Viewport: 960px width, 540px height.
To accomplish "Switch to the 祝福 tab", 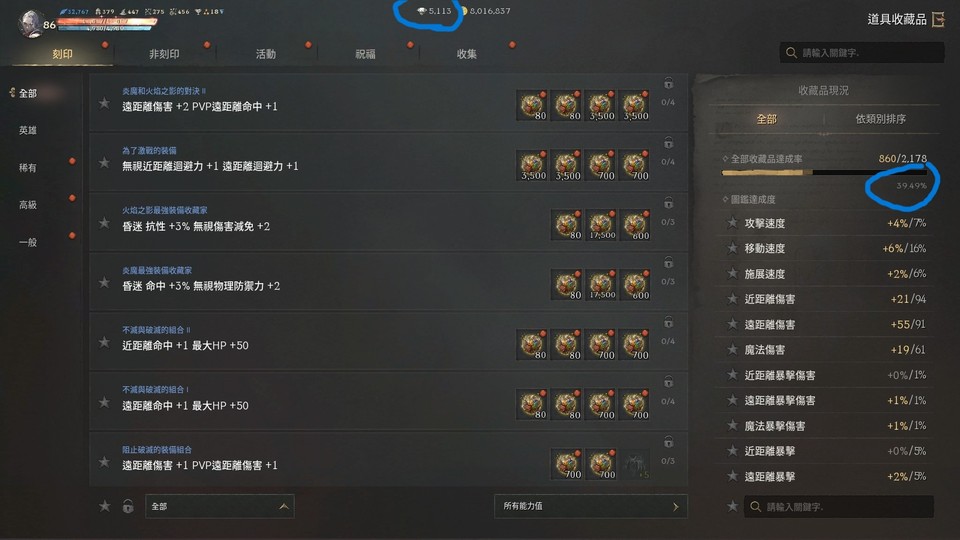I will pyautogui.click(x=366, y=54).
